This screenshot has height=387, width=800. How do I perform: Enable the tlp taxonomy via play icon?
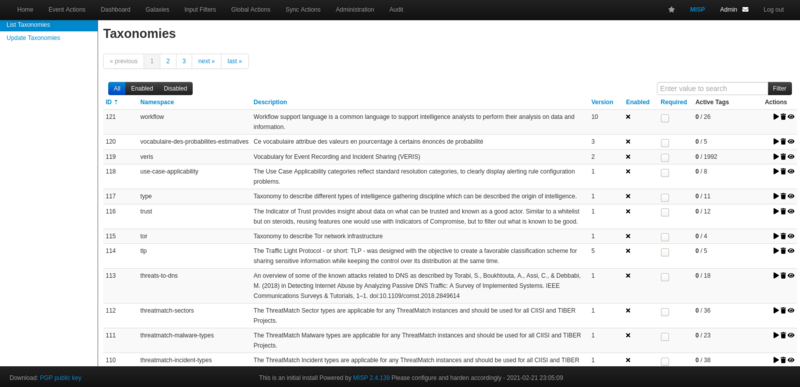776,251
